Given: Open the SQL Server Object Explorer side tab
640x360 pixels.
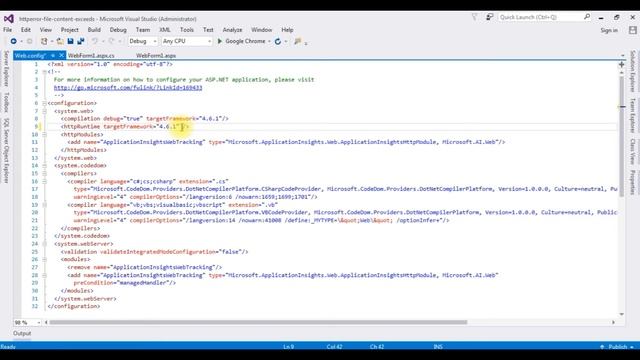Looking at the screenshot, I should [x=6, y=151].
